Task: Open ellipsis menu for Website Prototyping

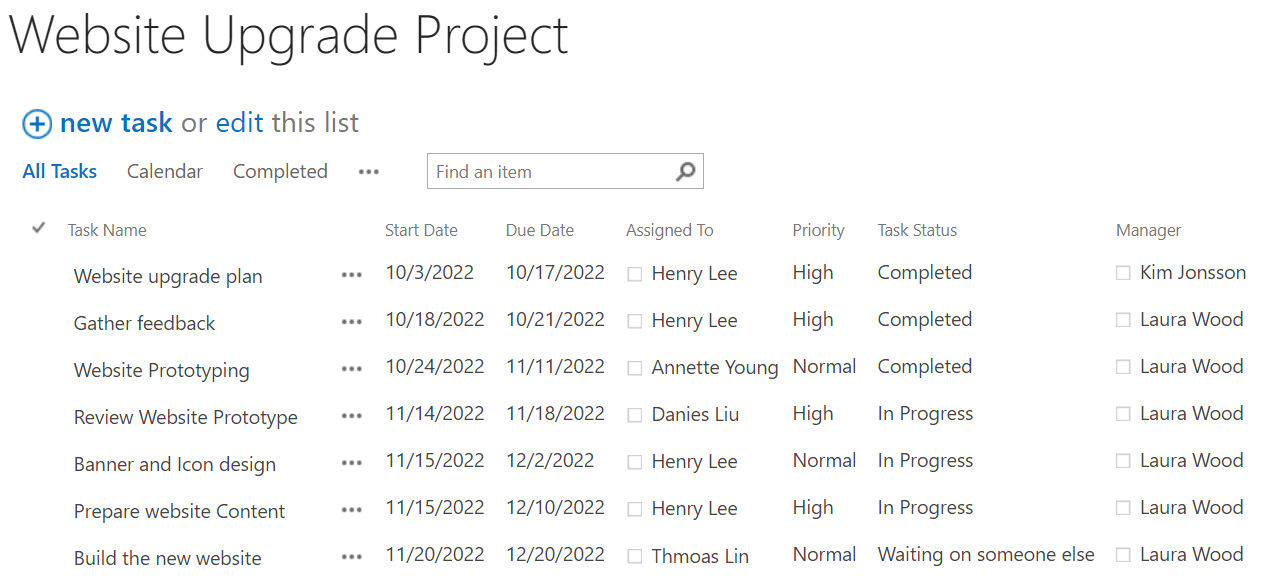Action: pos(351,370)
